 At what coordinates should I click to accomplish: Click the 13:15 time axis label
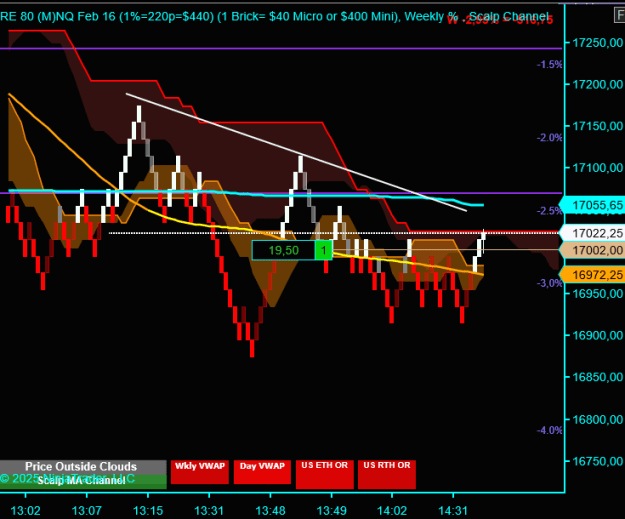click(148, 511)
